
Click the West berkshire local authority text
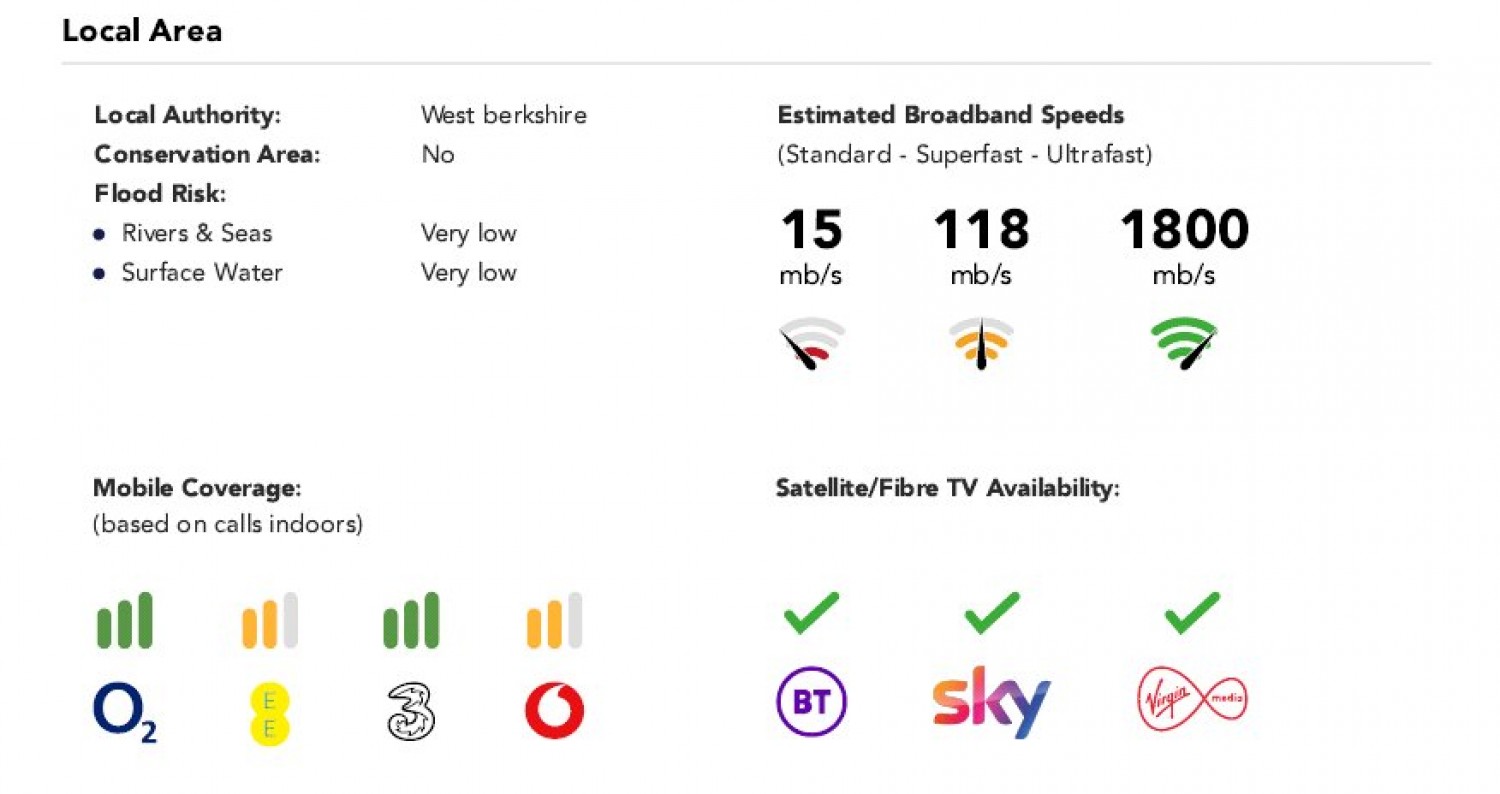503,115
